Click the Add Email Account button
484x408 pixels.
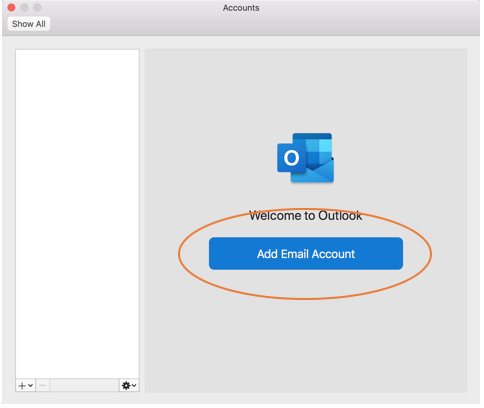306,253
